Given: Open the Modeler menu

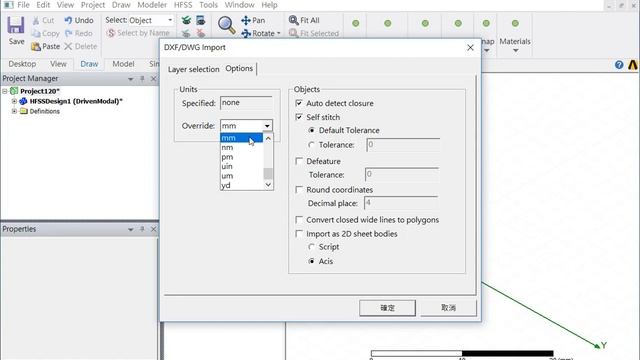Looking at the screenshot, I should coord(152,5).
